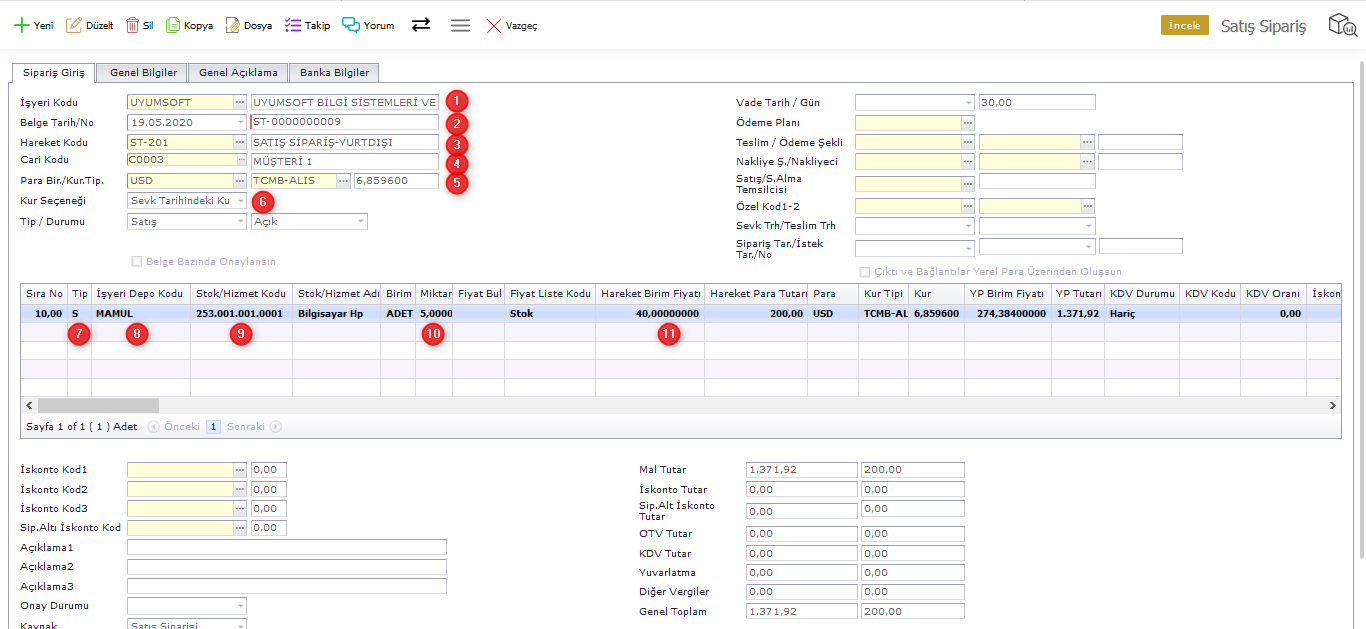The image size is (1366, 629).
Task: Open the Belge Tarih date dropdown
Action: [x=240, y=122]
